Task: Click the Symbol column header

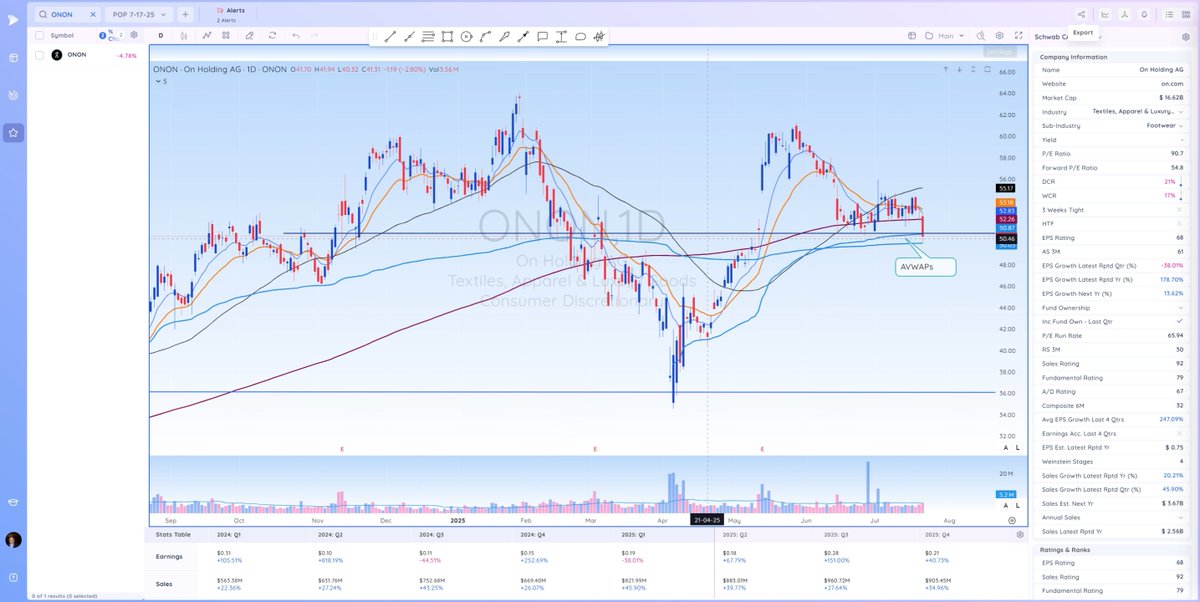Action: pos(62,36)
